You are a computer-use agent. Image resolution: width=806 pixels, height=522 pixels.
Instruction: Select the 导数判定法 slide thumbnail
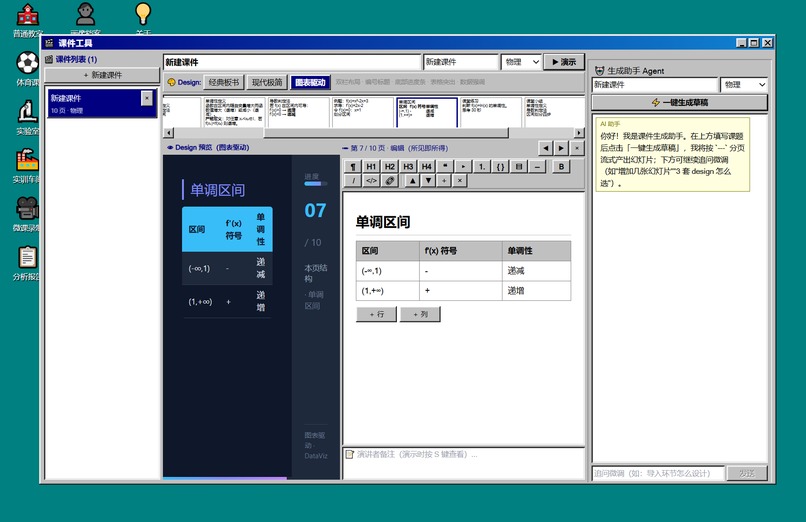coord(299,112)
